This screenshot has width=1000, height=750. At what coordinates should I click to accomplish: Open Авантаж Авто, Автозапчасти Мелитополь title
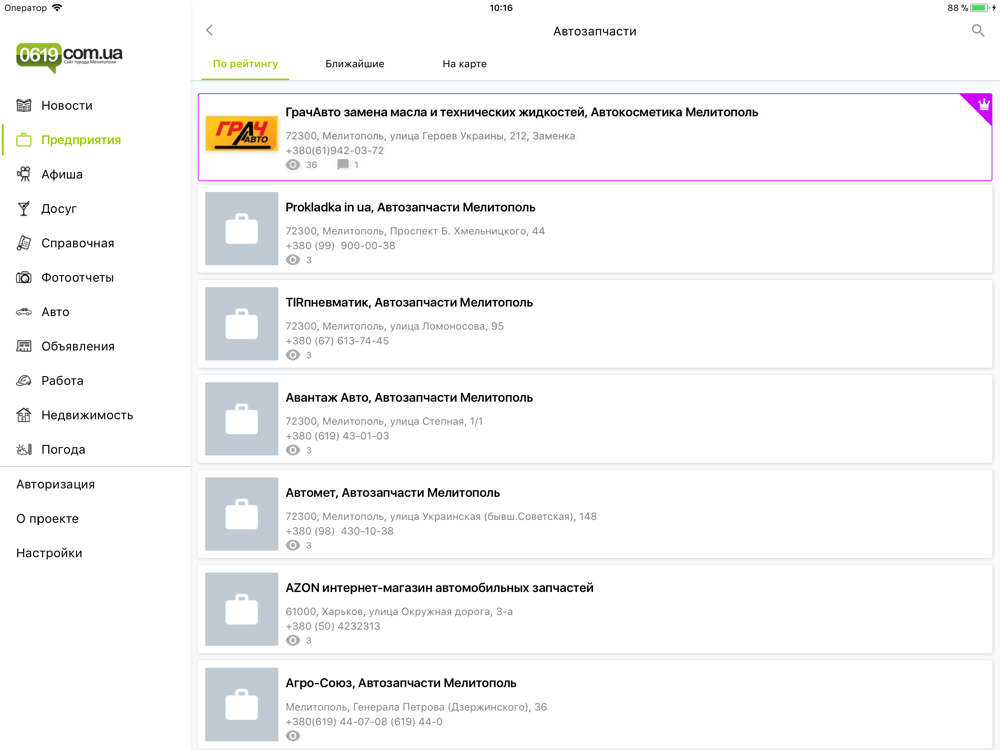[409, 397]
